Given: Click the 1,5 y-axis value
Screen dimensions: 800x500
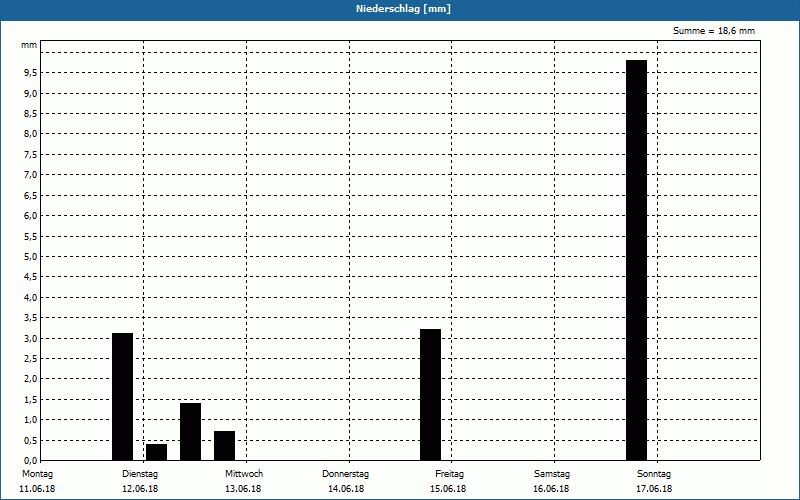Looking at the screenshot, I should (x=30, y=399).
